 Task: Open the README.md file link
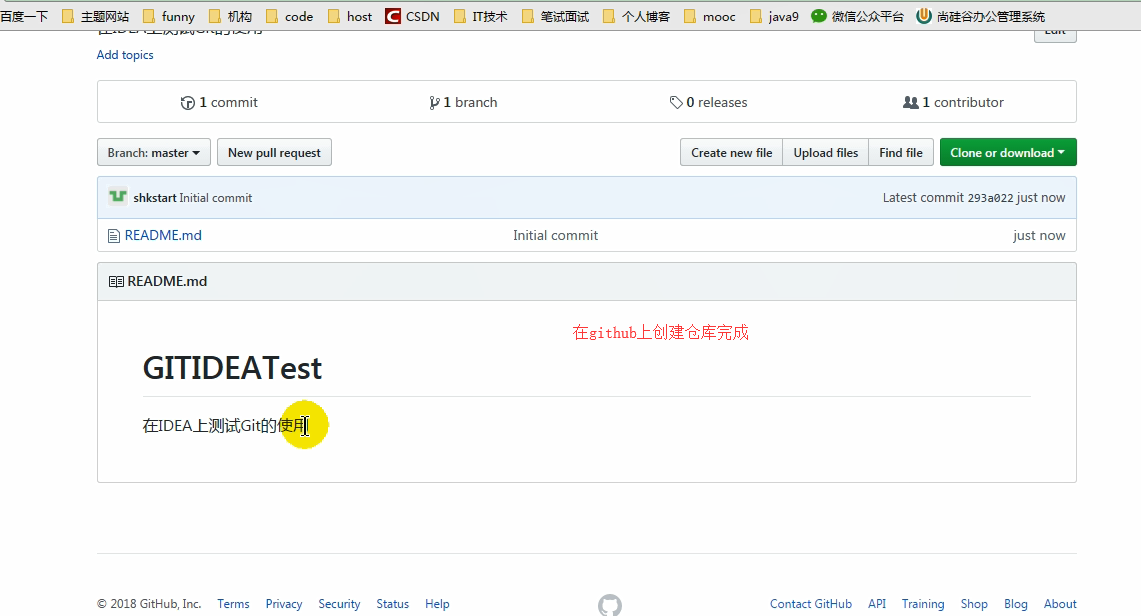163,235
